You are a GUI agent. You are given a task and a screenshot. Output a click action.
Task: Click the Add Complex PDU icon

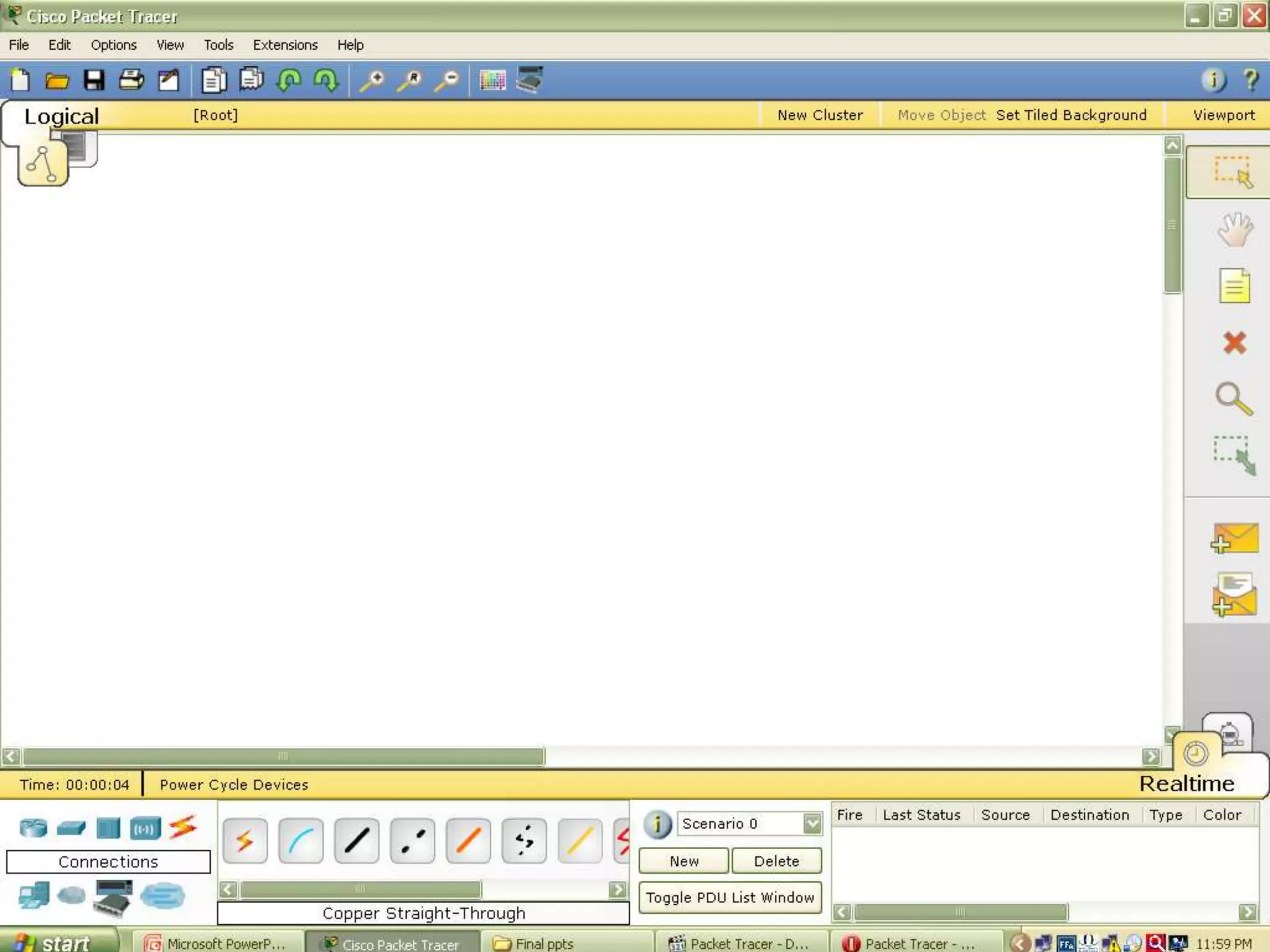(x=1234, y=595)
